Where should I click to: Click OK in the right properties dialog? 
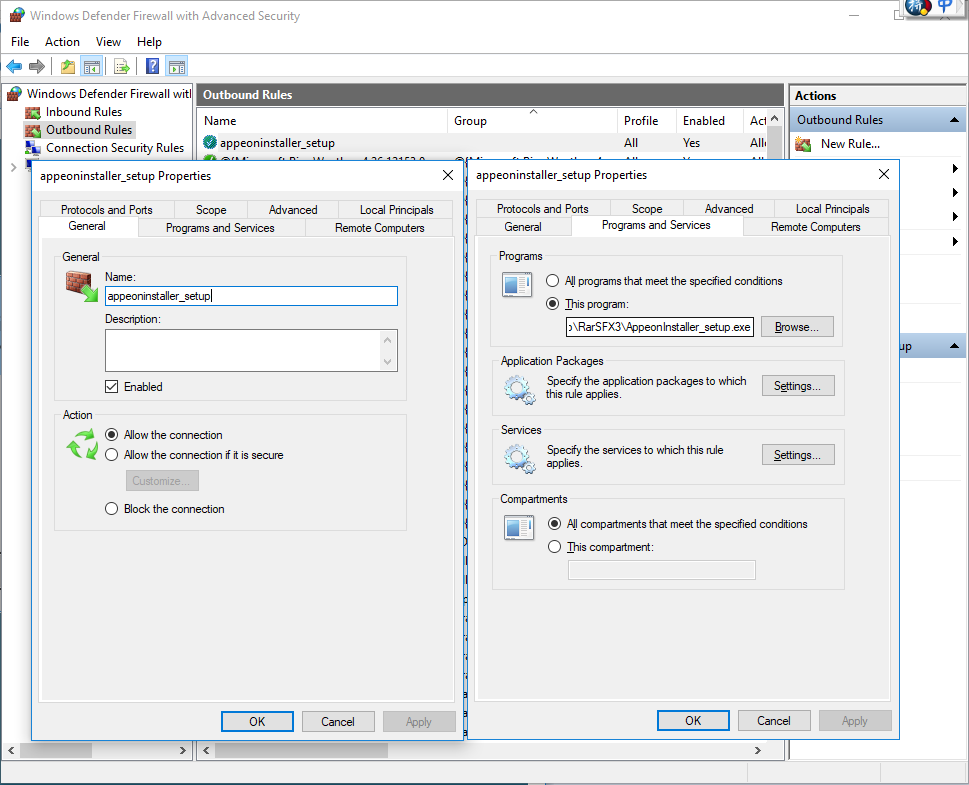click(693, 721)
